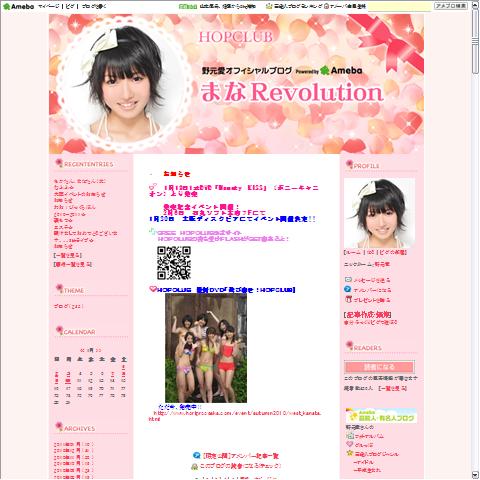The height and width of the screenshot is (480, 480).
Task: Go to the next month in calendar
Action: (98, 350)
